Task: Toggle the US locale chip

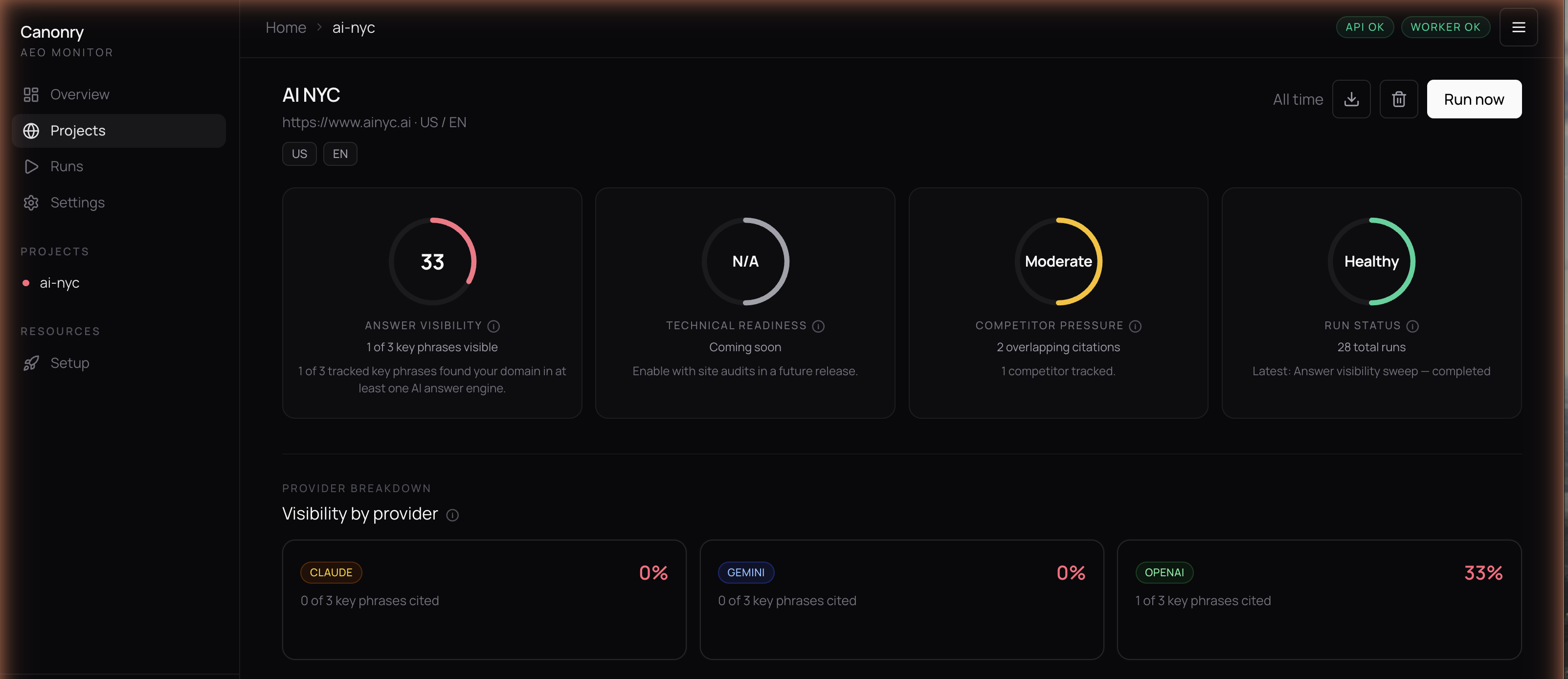Action: point(299,154)
